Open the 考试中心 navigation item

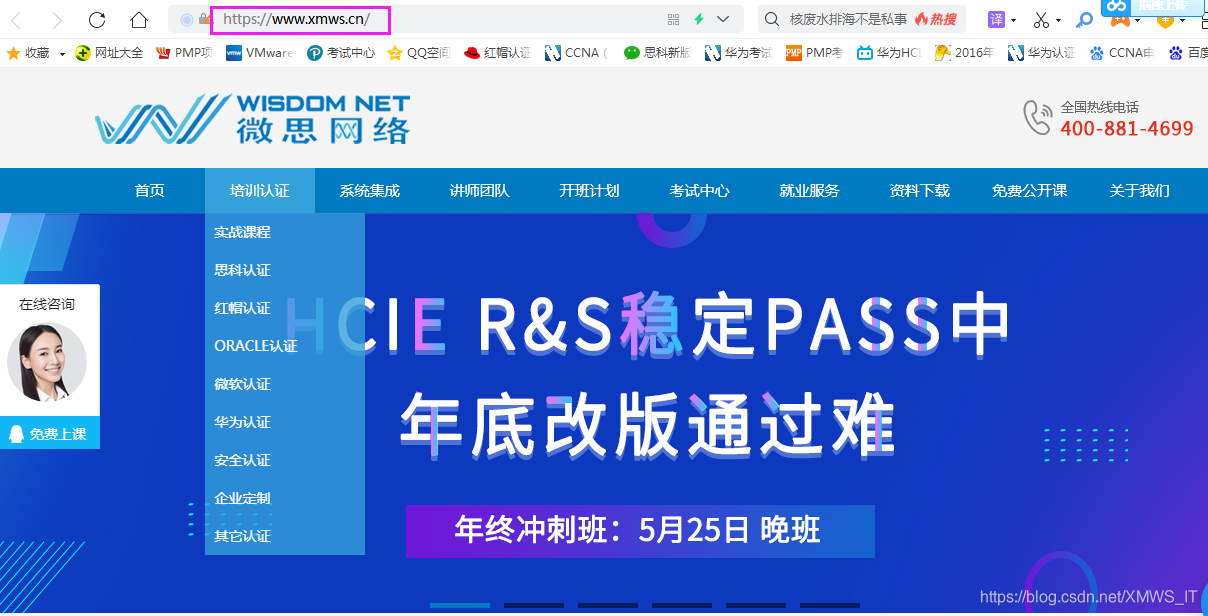click(700, 191)
